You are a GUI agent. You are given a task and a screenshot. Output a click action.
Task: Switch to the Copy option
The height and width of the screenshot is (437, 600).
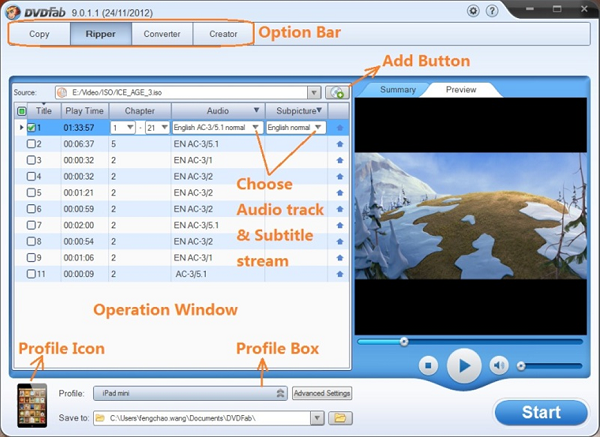[39, 34]
